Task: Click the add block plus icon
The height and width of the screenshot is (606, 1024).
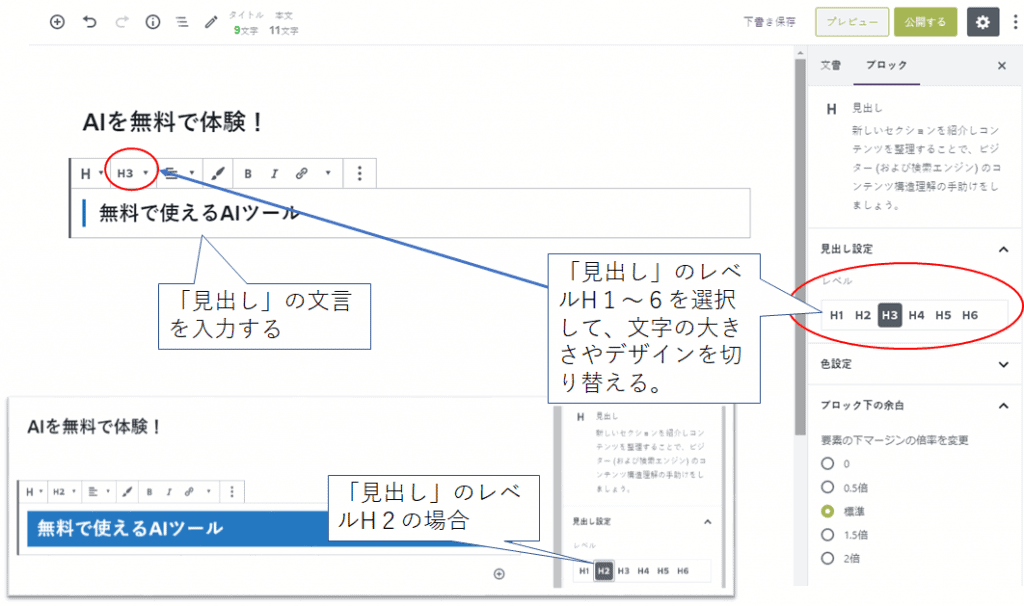Action: (57, 22)
